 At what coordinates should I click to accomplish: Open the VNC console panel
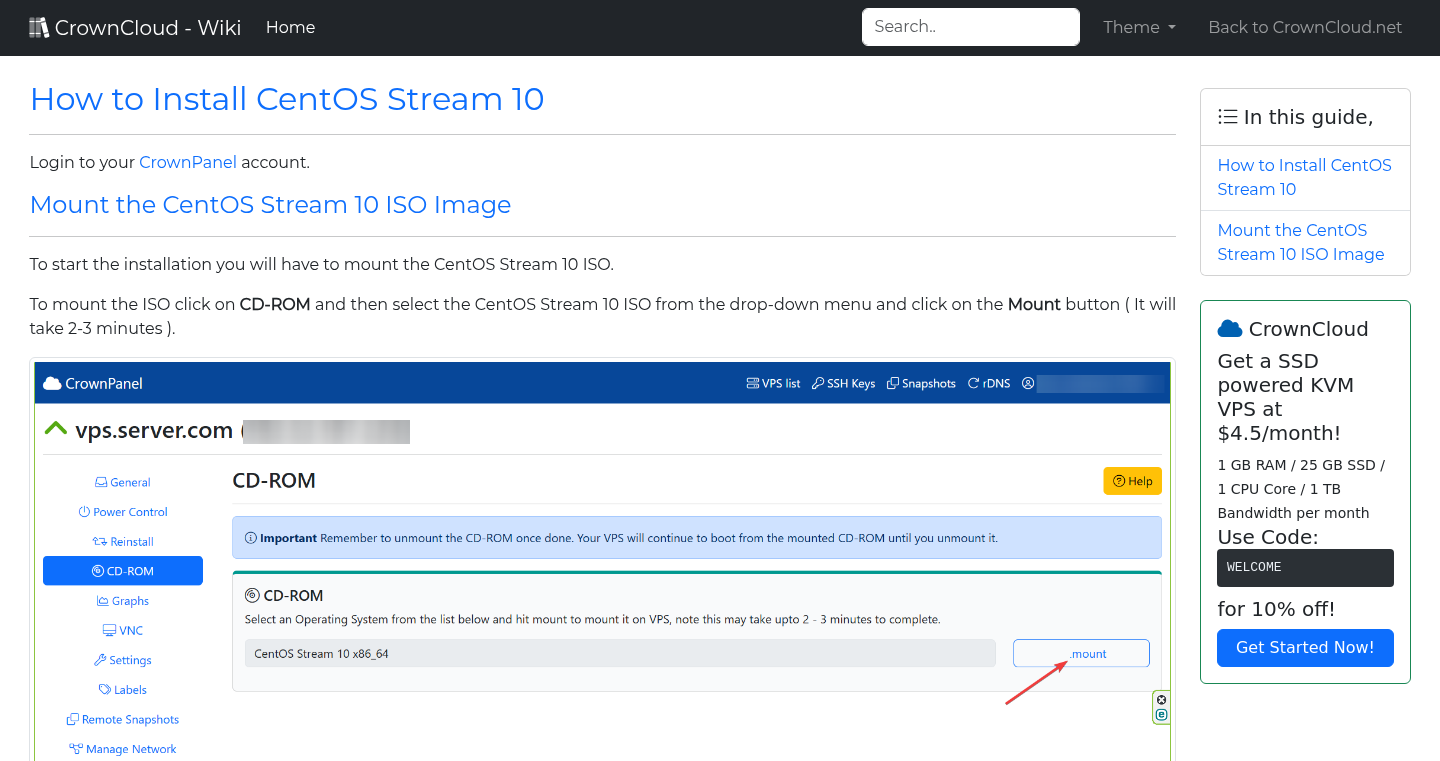pos(122,630)
